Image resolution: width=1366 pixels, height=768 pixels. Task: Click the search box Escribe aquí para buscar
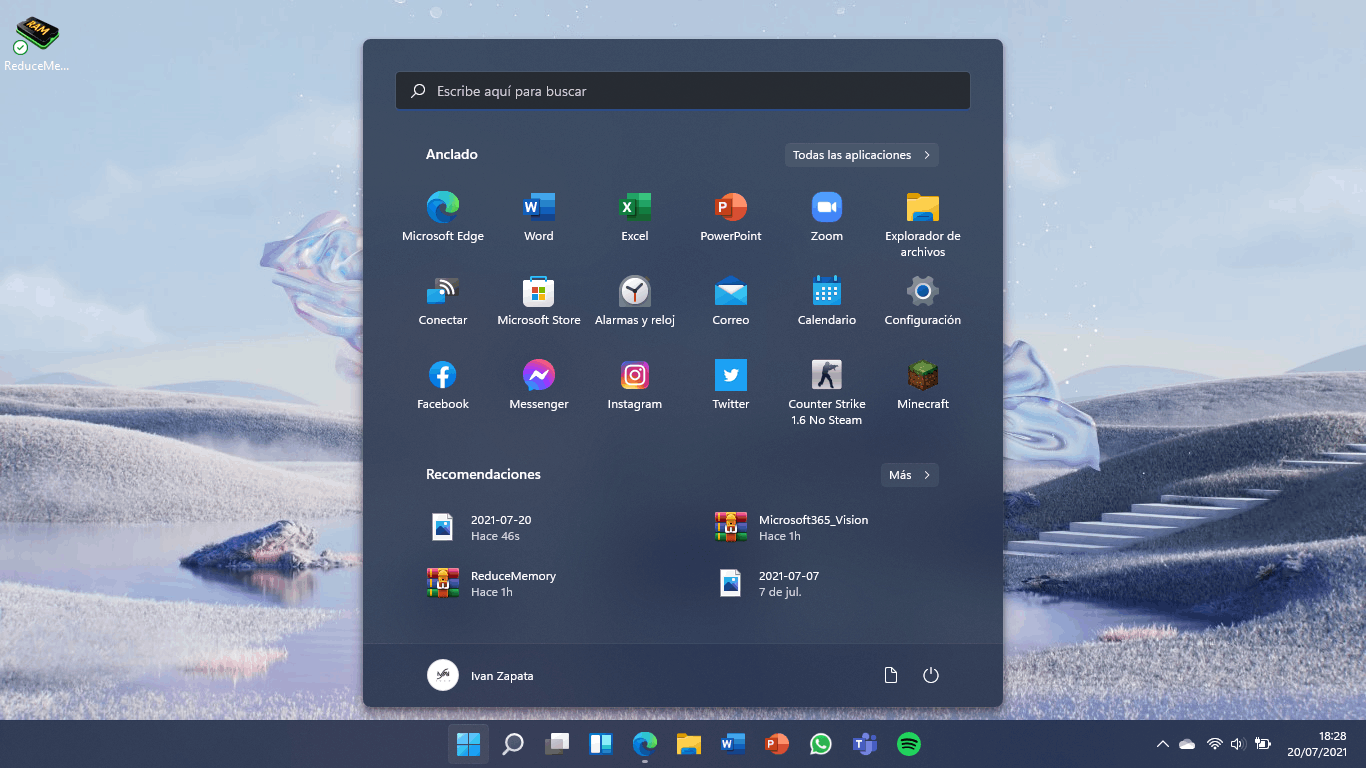point(683,91)
